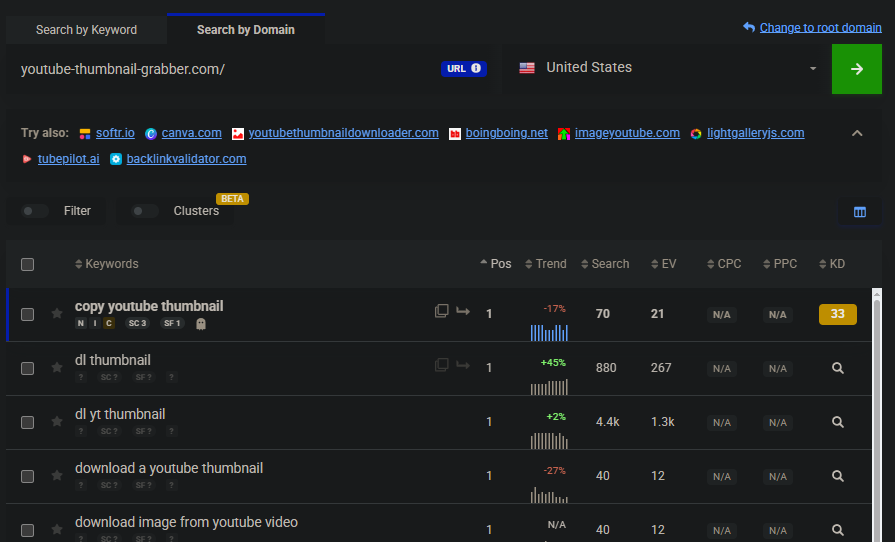Open the United States country dropdown
895x542 pixels.
(667, 68)
